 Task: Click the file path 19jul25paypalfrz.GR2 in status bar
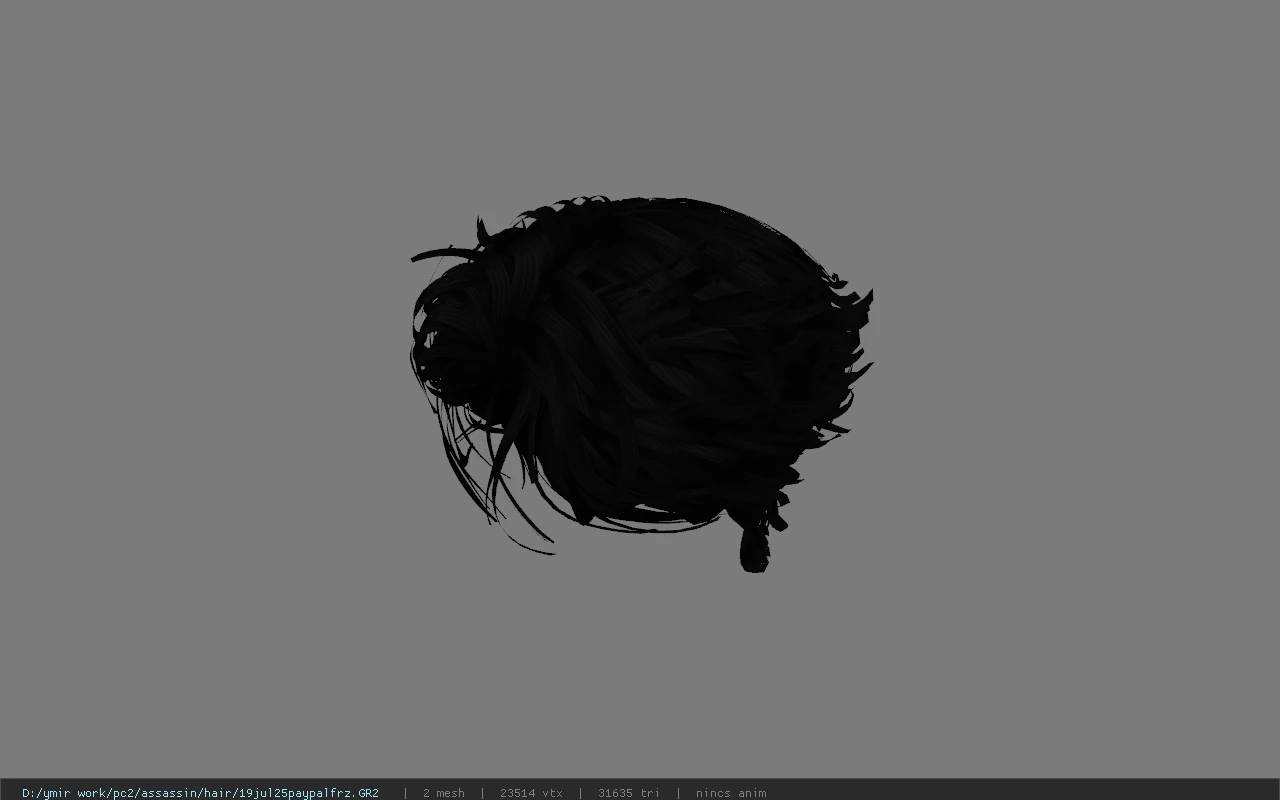coord(200,793)
